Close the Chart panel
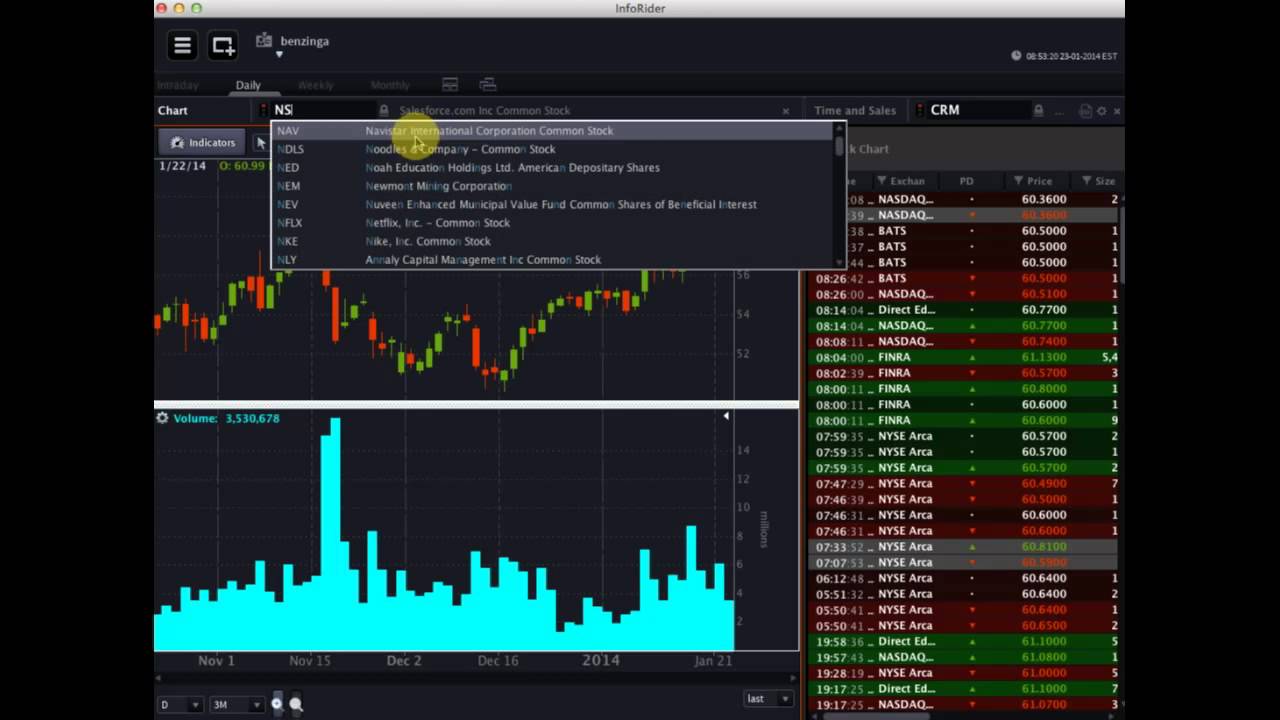Screen dimensions: 1280x720 [x=786, y=111]
